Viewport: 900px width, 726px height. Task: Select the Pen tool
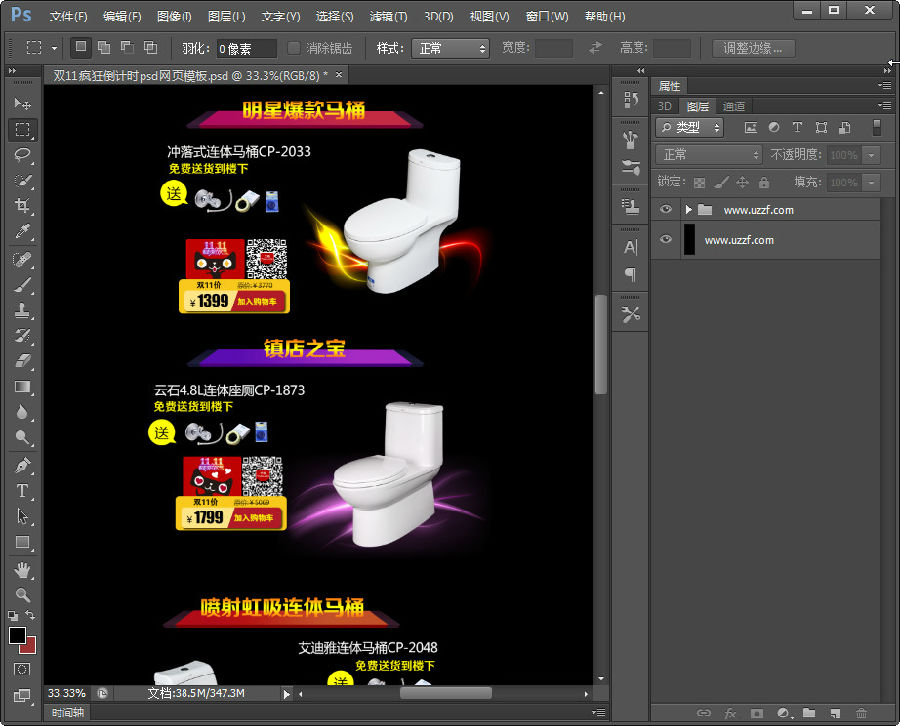(x=22, y=465)
